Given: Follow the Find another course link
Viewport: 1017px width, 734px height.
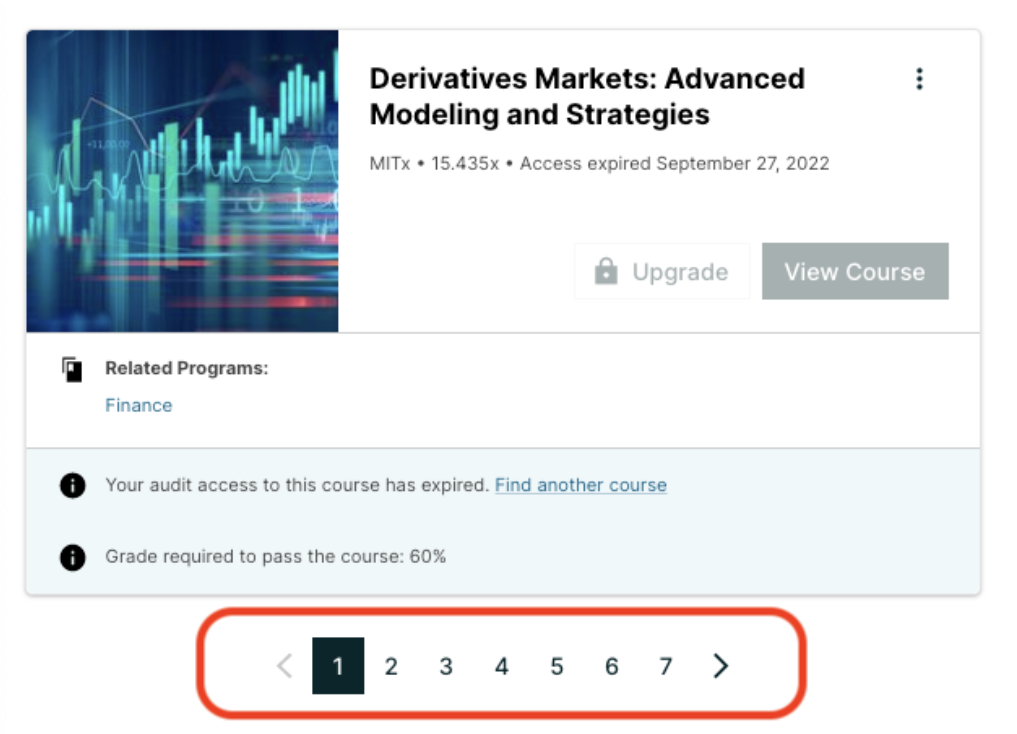Looking at the screenshot, I should [x=580, y=485].
